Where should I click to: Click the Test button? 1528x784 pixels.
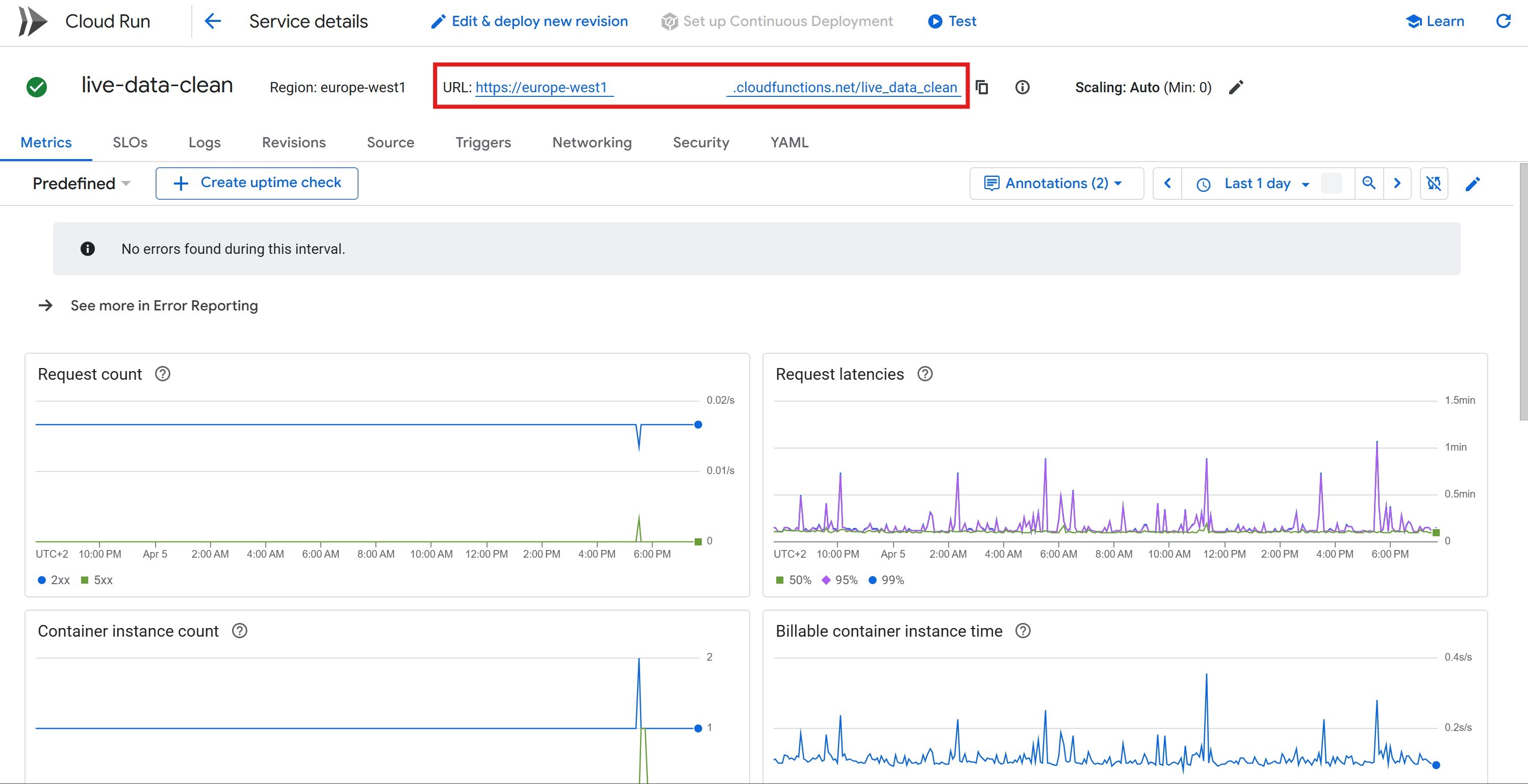[952, 21]
